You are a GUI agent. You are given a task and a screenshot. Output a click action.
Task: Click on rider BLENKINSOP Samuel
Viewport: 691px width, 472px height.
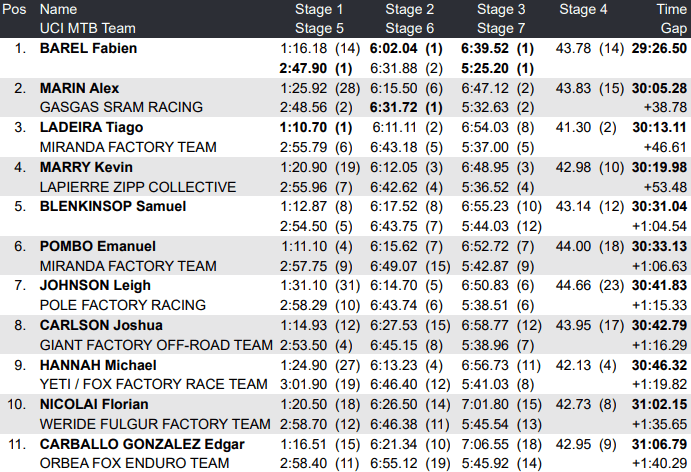coord(113,206)
